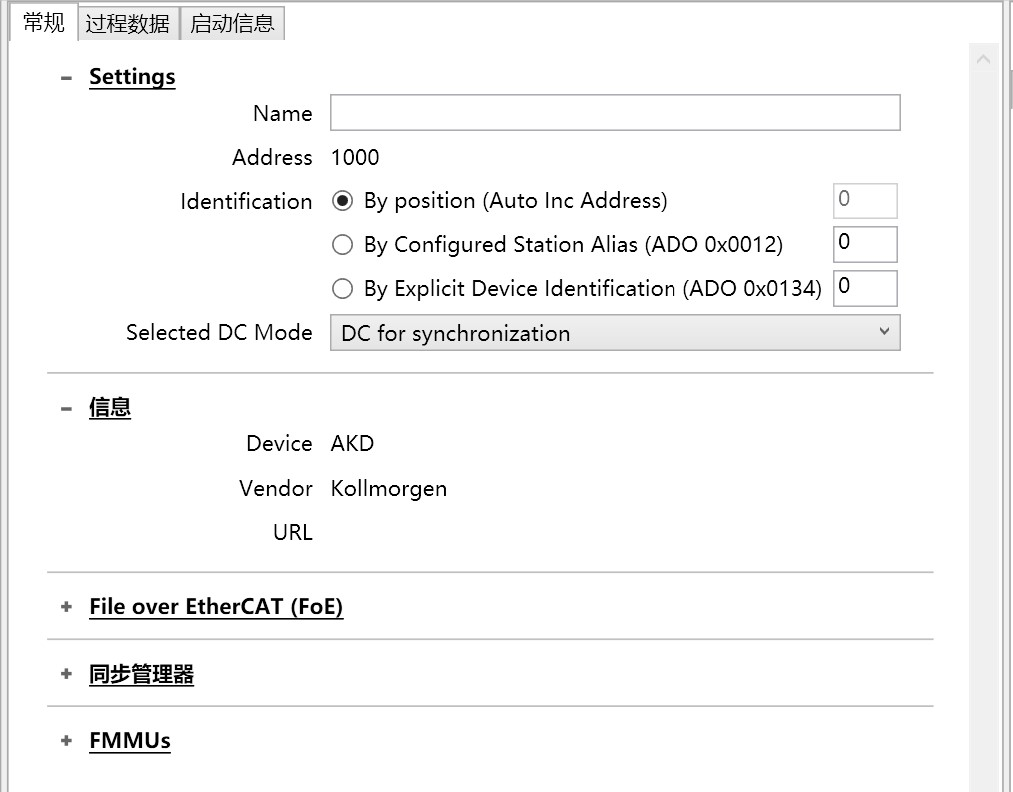This screenshot has height=792, width=1013.
Task: Click the 同步管理器 section header
Action: point(141,674)
